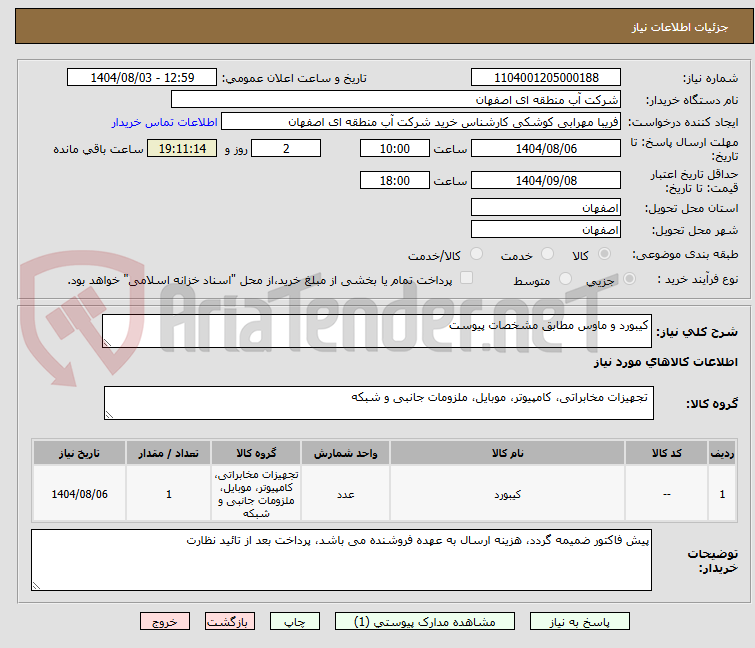Click the ردیف column header
The height and width of the screenshot is (648, 755).
point(722,453)
